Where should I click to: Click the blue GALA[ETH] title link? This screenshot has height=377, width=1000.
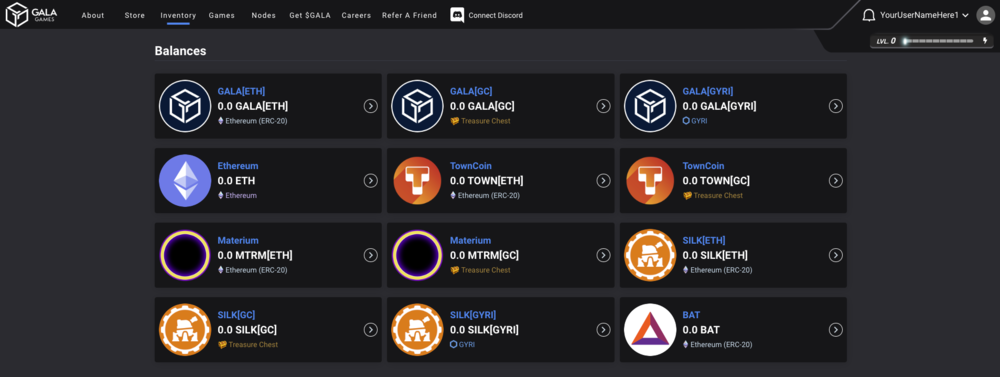241,91
